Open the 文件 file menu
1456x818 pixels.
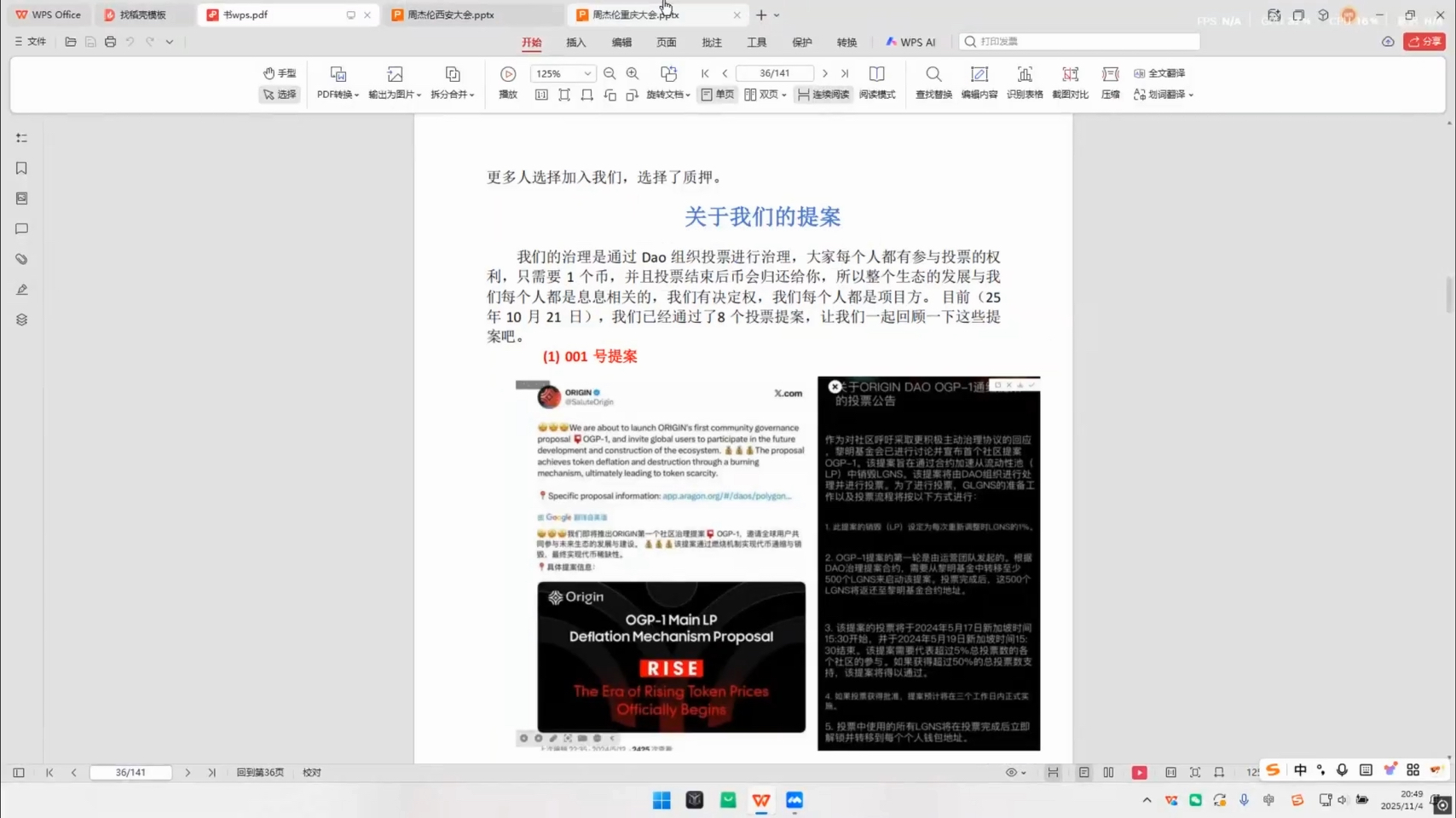30,41
